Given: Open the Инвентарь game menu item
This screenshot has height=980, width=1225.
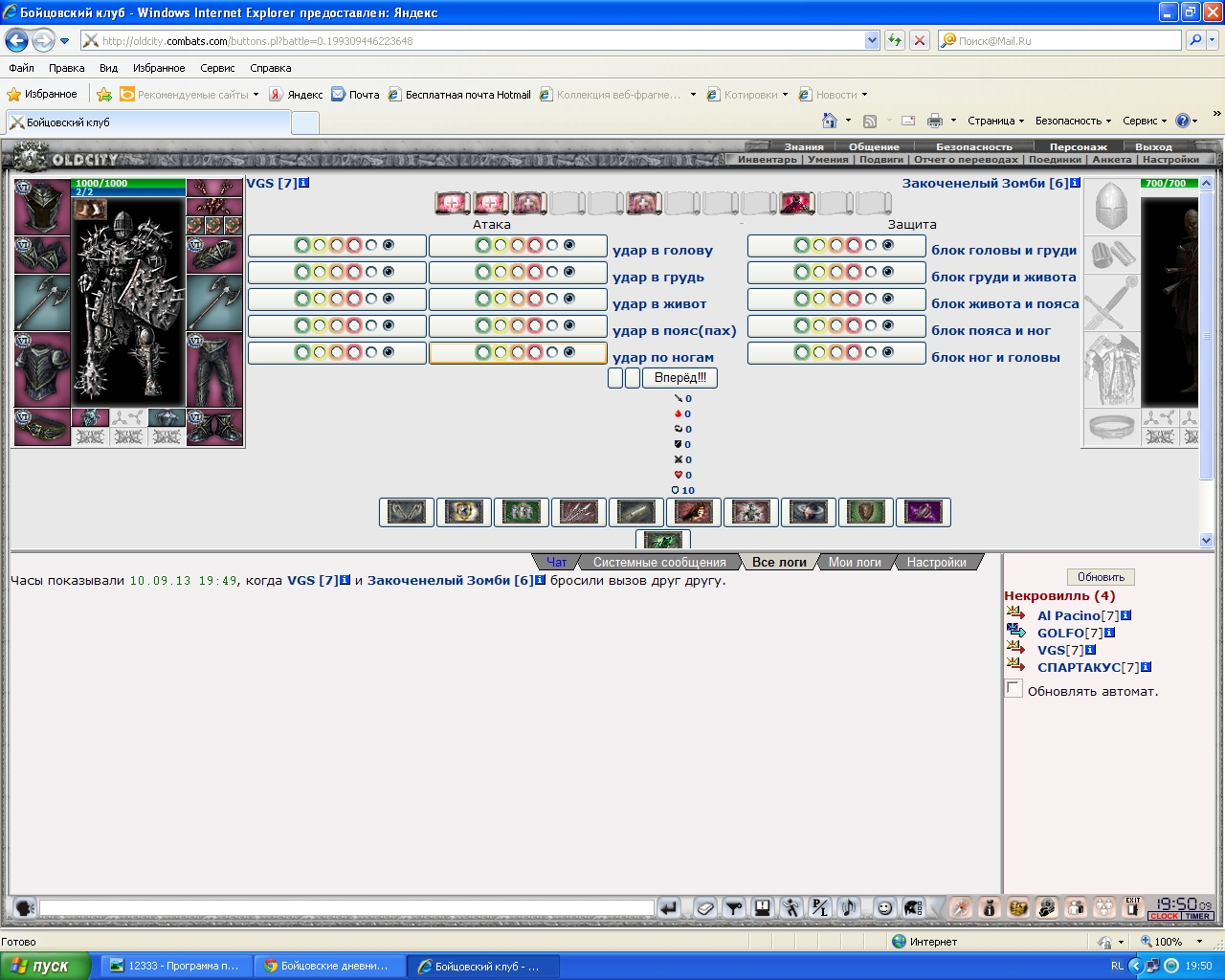Looking at the screenshot, I should (767, 160).
